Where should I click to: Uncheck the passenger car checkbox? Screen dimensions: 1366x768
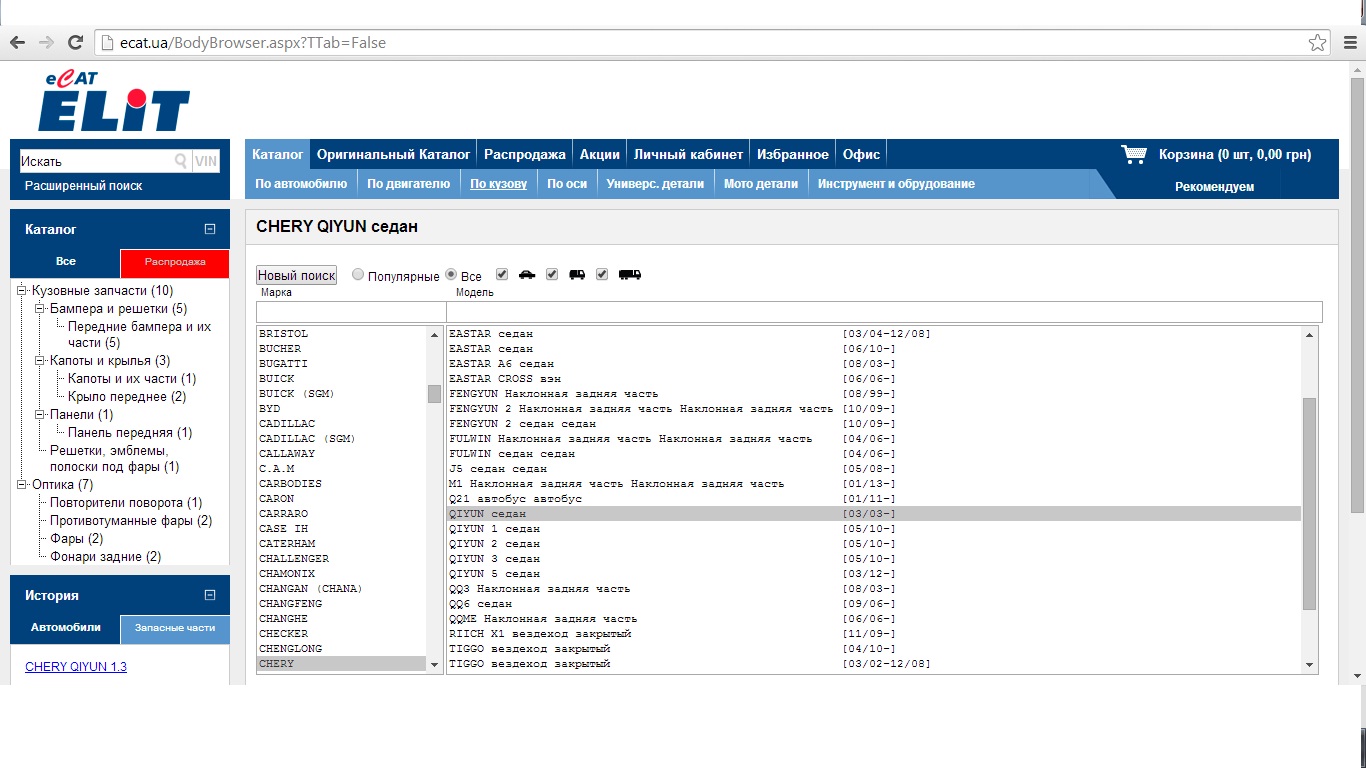[x=502, y=274]
